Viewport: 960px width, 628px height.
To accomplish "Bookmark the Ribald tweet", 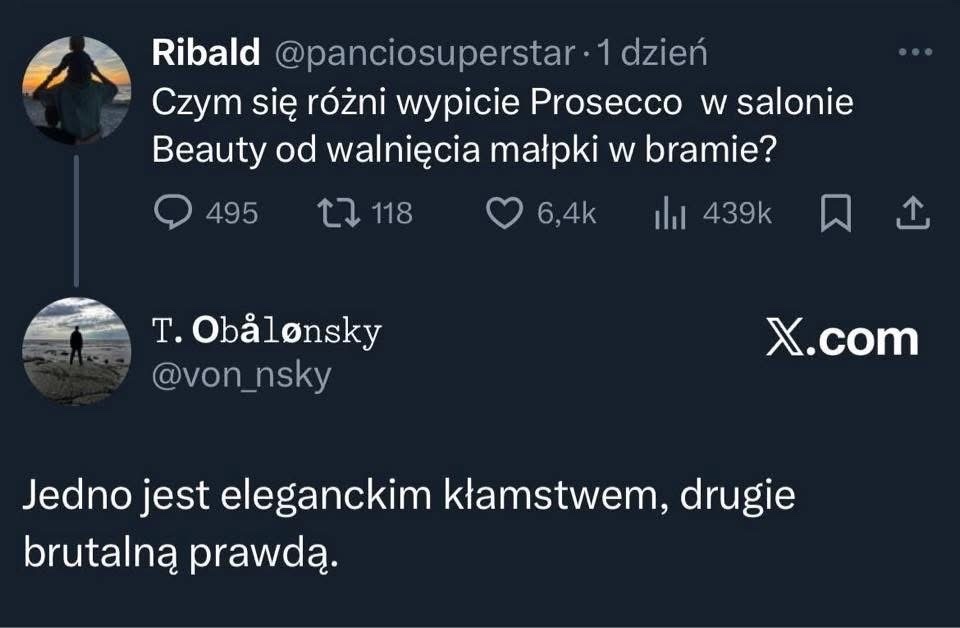I will pyautogui.click(x=834, y=213).
